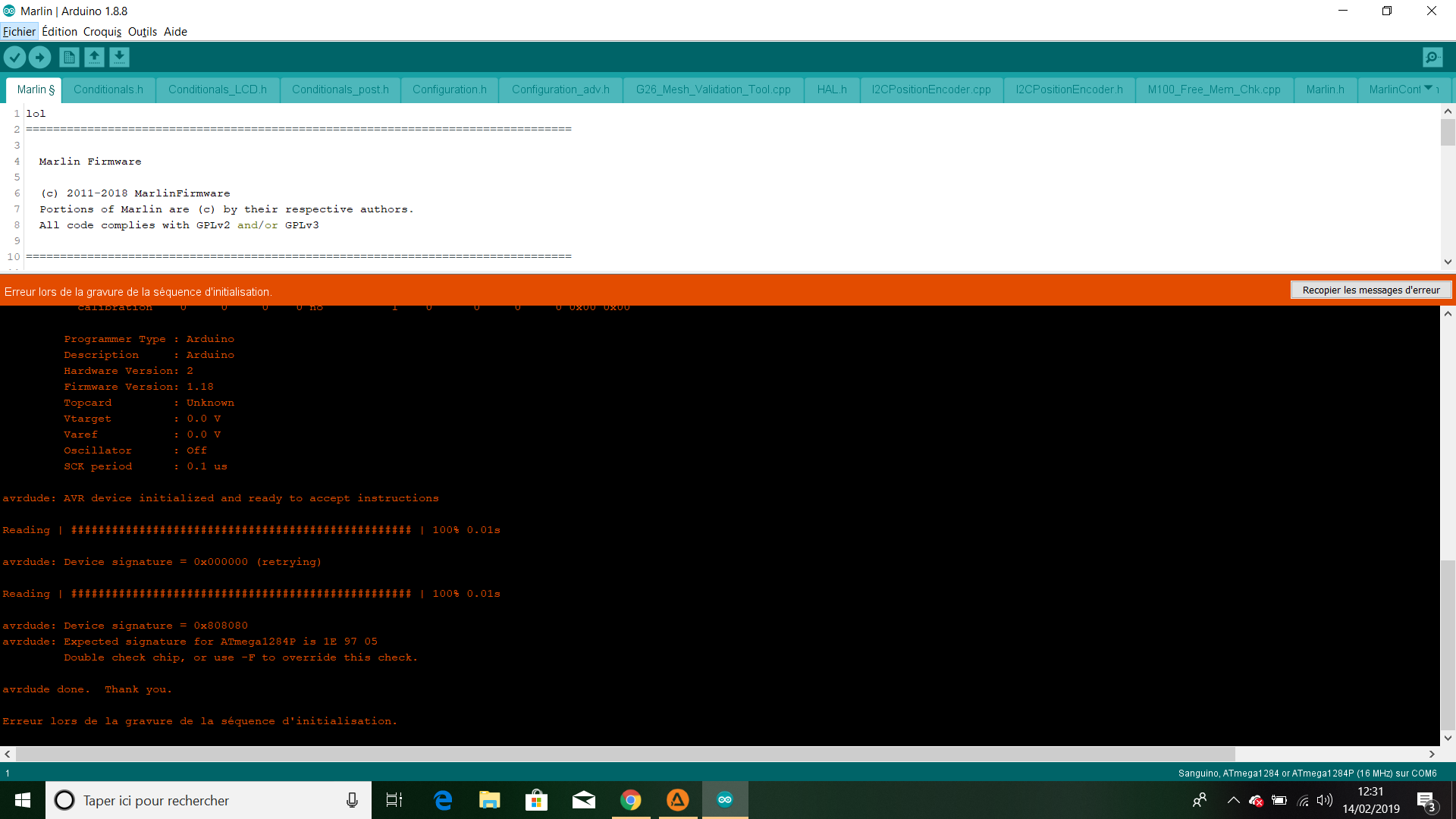Click Recopier les messages d'erreur button
Screen dimensions: 1456x819
point(1370,290)
